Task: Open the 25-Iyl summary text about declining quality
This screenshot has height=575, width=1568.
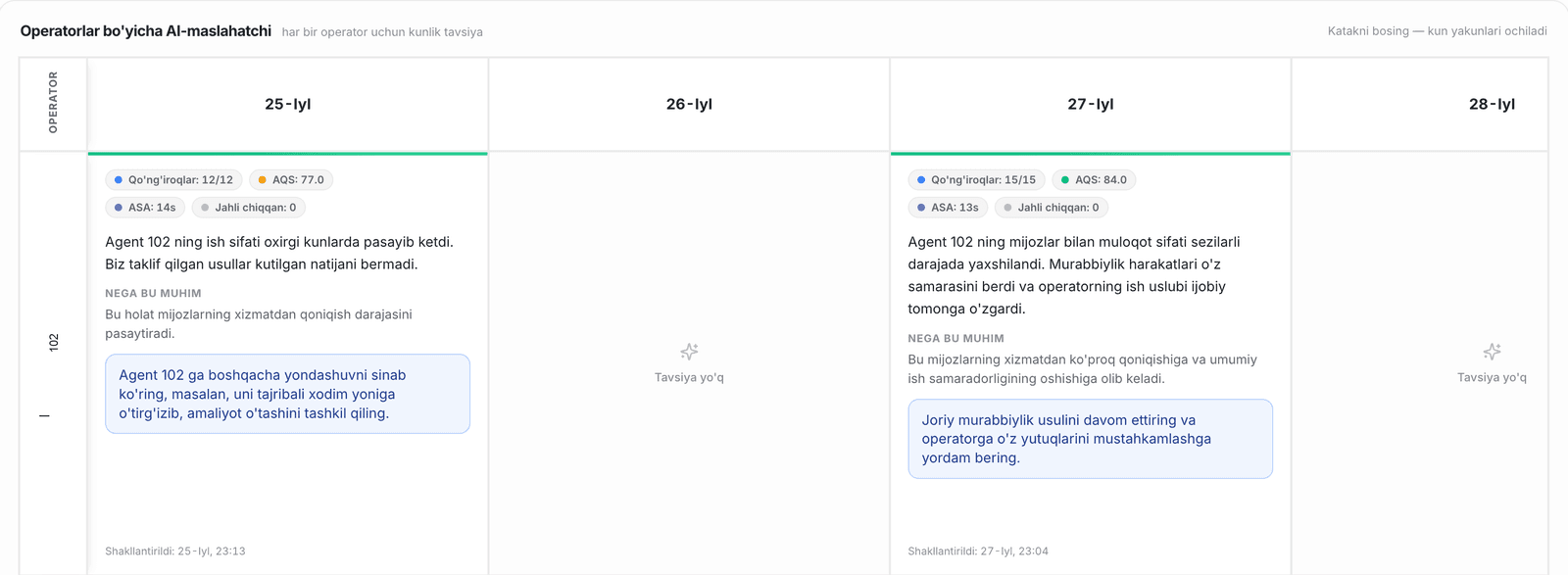Action: click(279, 253)
